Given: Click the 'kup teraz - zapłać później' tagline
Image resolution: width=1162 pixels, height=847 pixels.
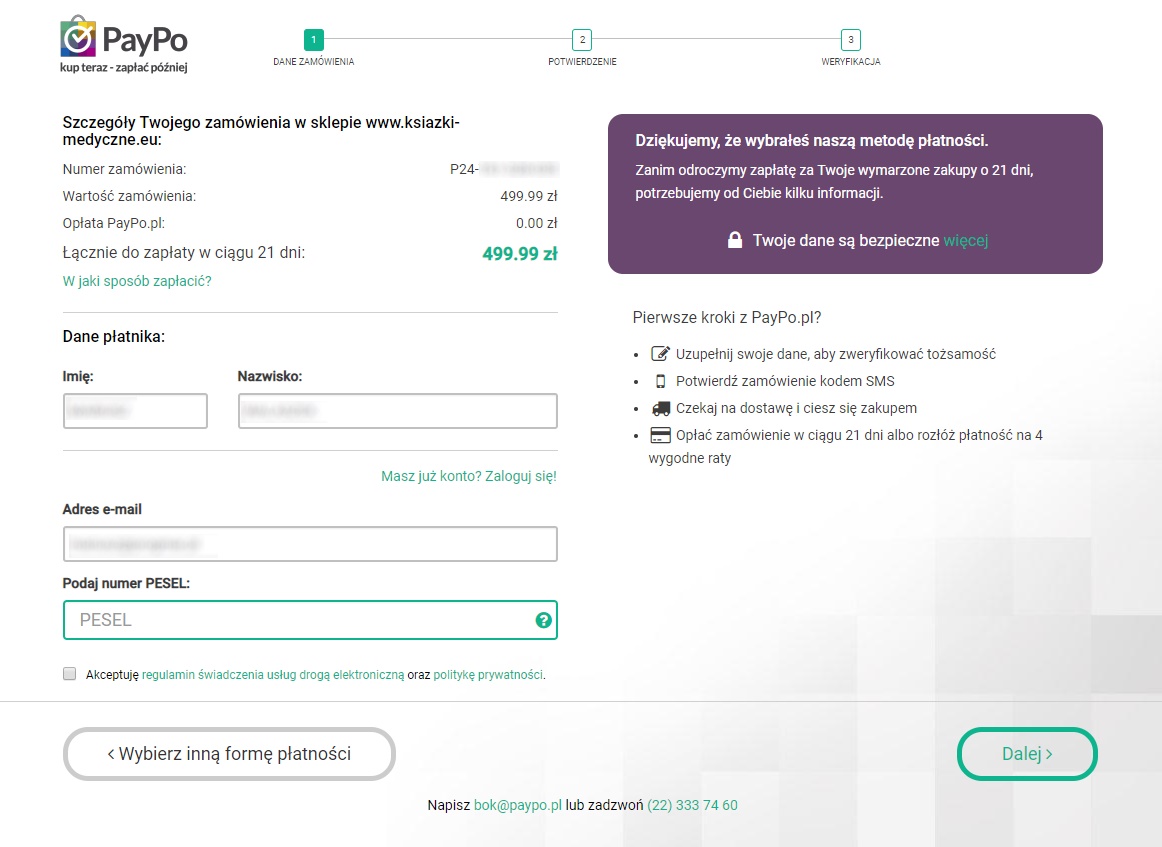Looking at the screenshot, I should (x=124, y=67).
